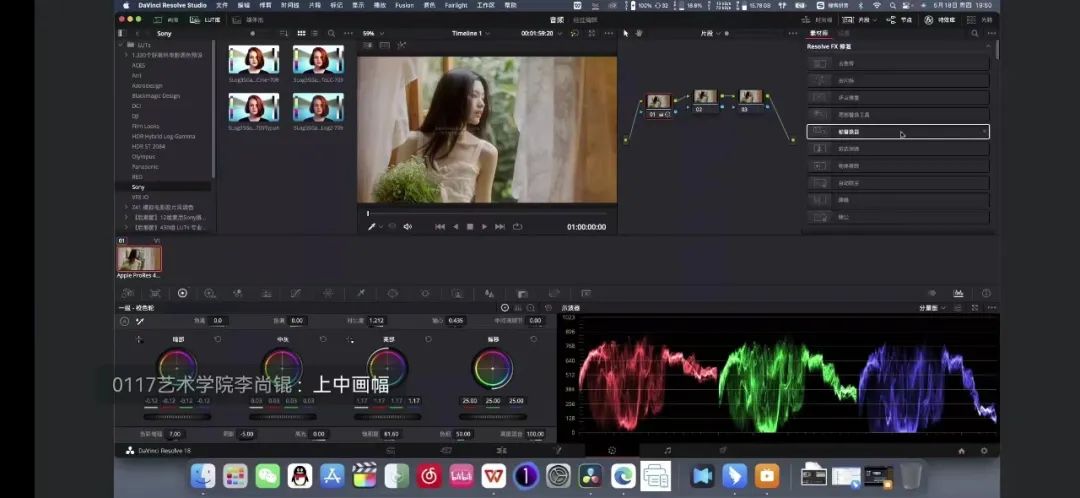Expand the LUTs root folder

tap(122, 45)
